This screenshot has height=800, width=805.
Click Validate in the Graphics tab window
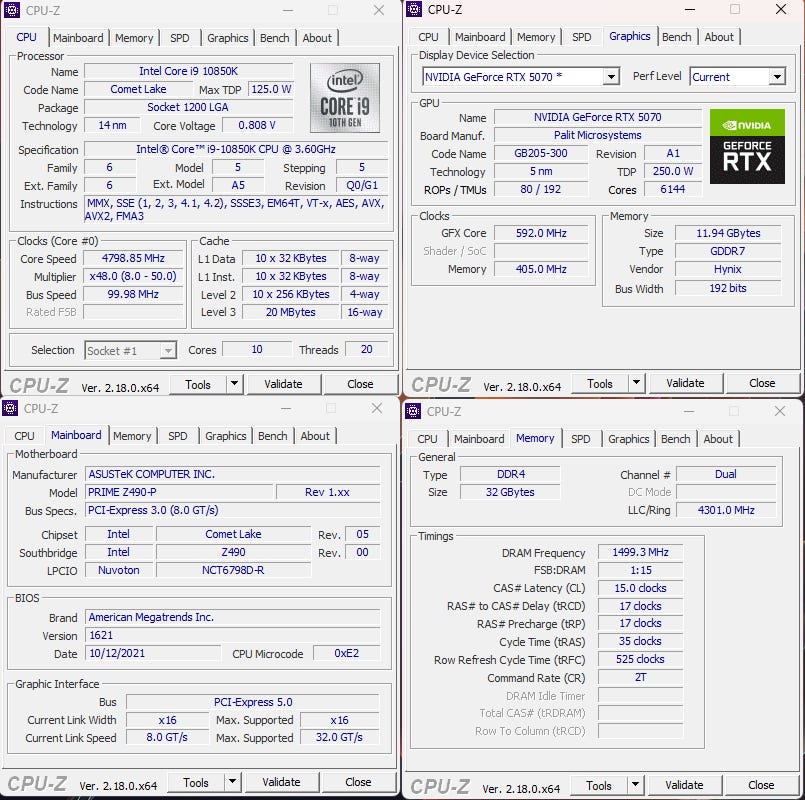pyautogui.click(x=685, y=383)
